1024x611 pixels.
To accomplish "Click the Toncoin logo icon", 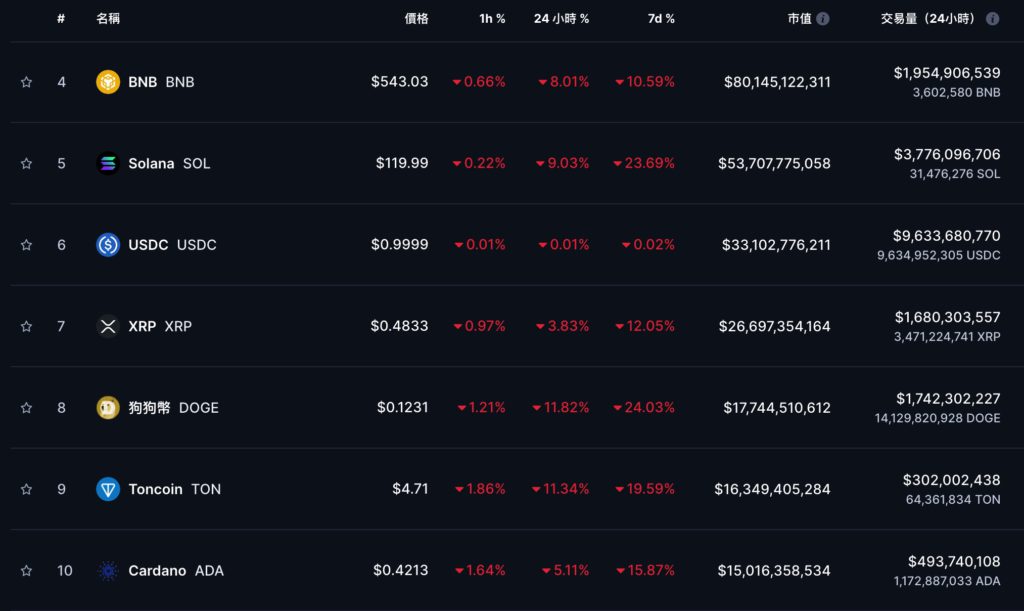I will pos(108,489).
